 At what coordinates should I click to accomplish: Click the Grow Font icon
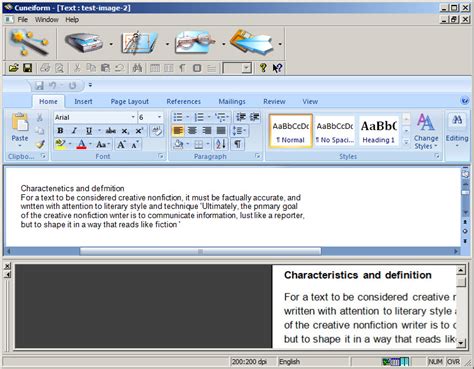[x=121, y=144]
